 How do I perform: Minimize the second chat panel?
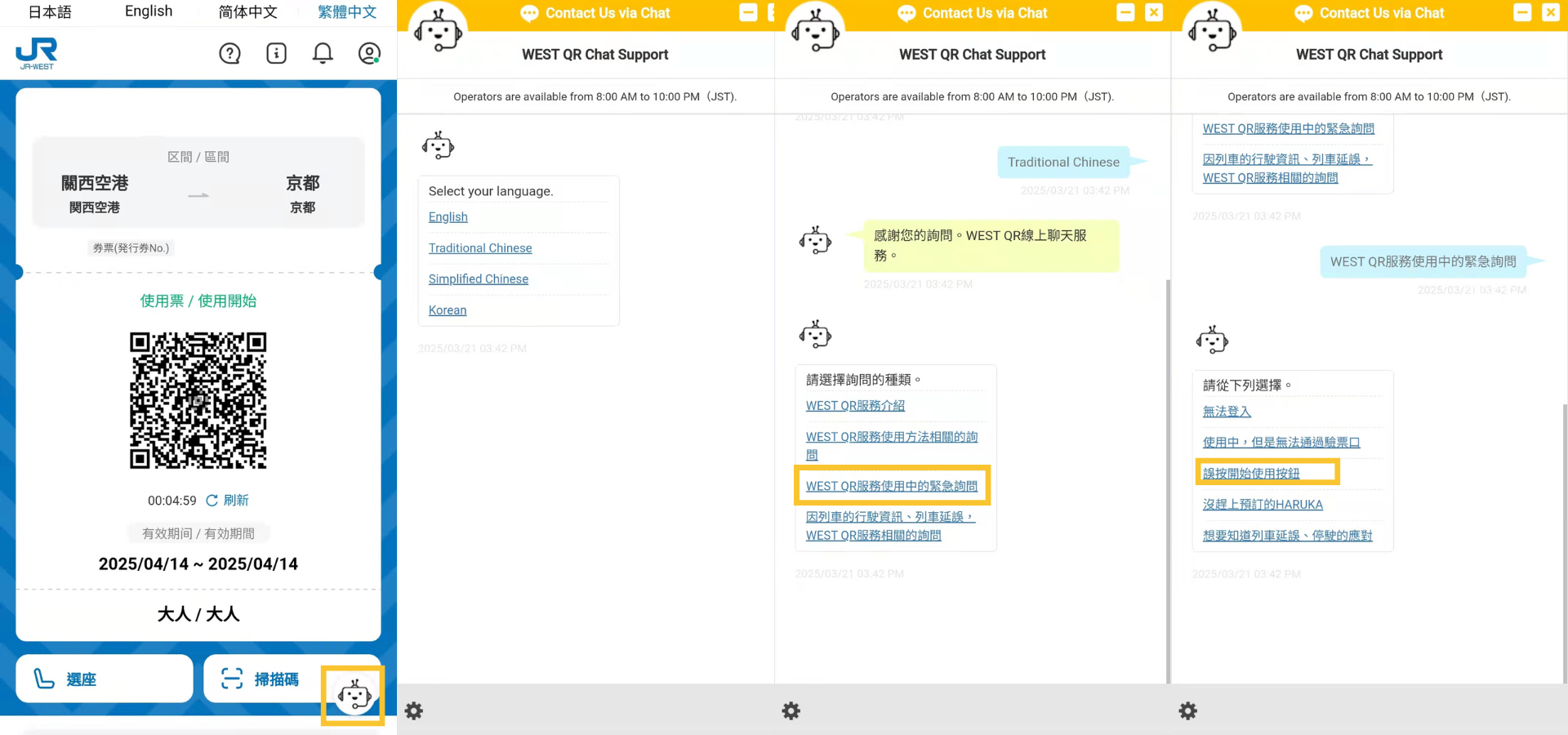[x=1125, y=12]
